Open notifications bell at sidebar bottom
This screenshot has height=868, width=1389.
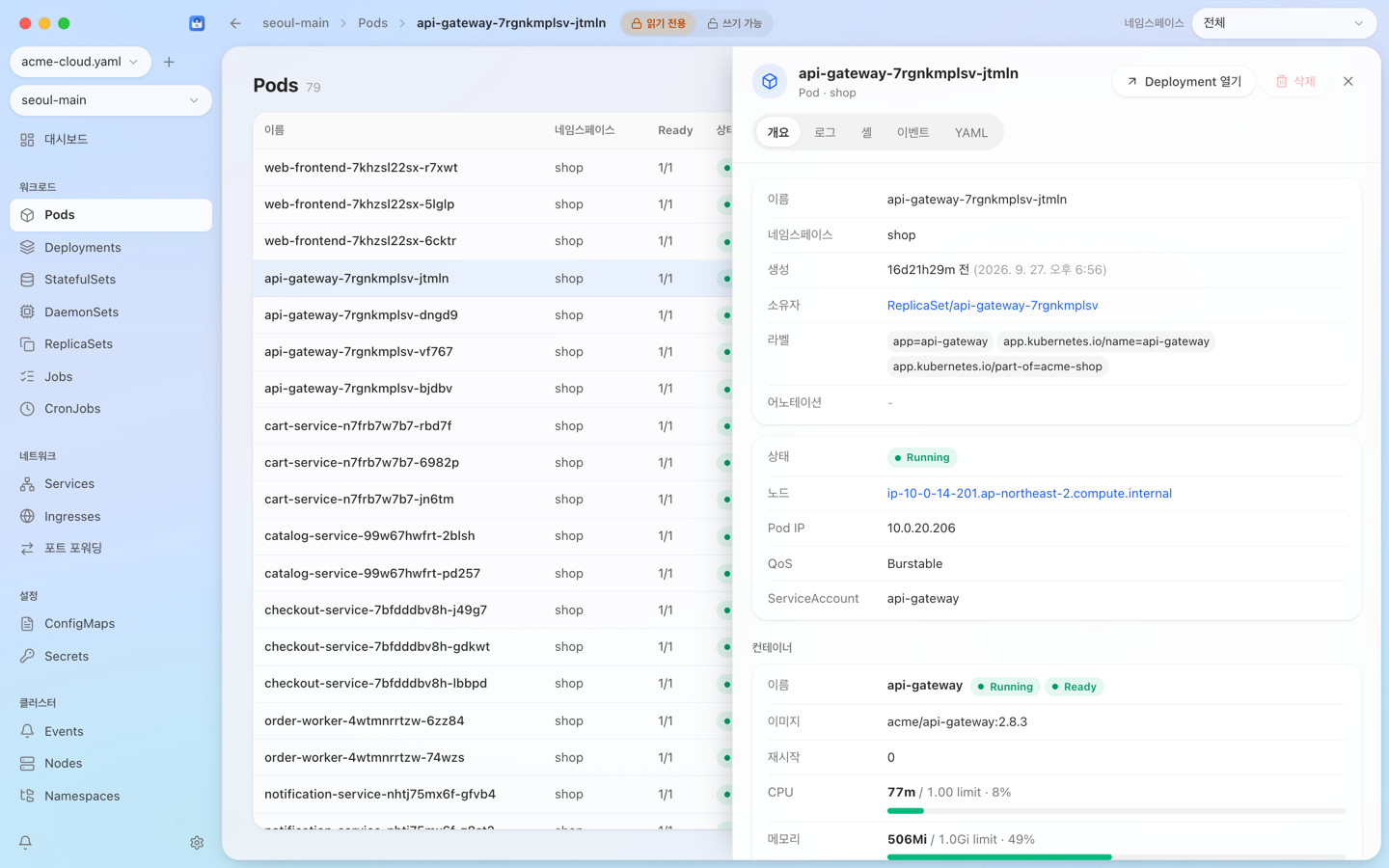coord(26,843)
